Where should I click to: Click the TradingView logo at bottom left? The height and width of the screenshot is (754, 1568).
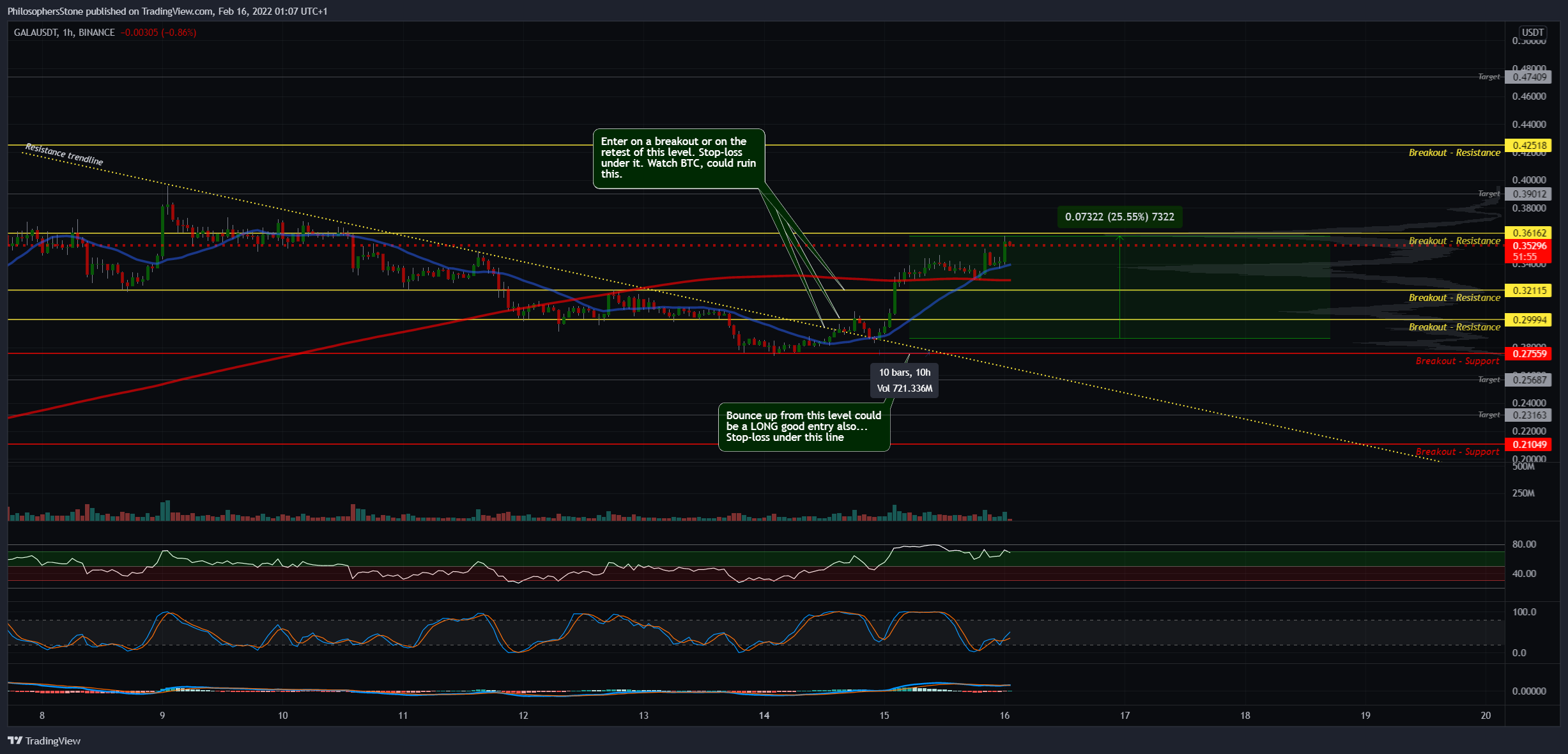[x=44, y=741]
